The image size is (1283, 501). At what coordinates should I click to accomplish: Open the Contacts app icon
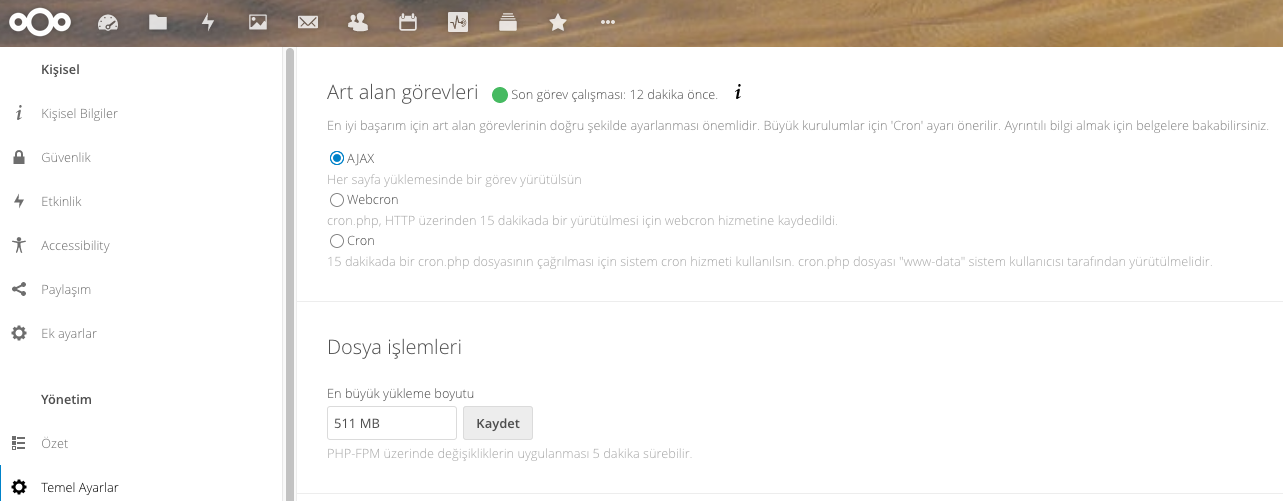[x=358, y=23]
